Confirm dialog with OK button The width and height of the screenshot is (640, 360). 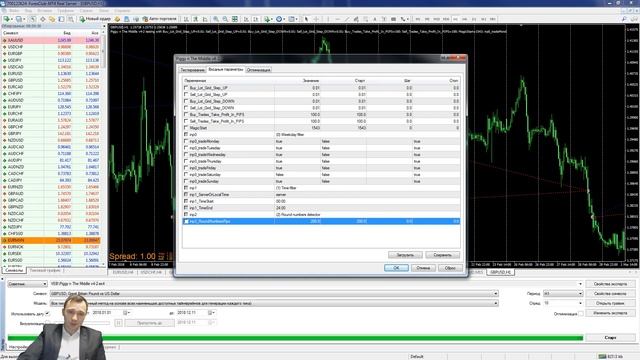click(396, 268)
